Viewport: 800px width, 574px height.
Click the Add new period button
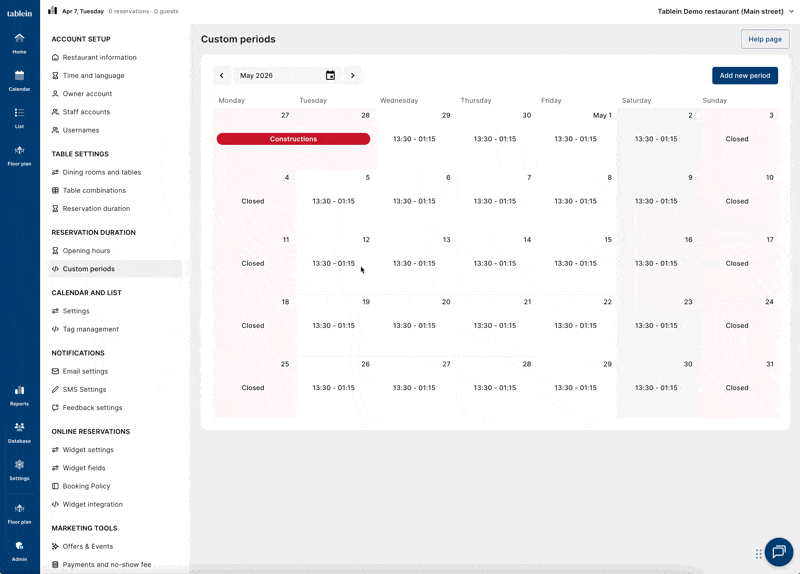(744, 76)
